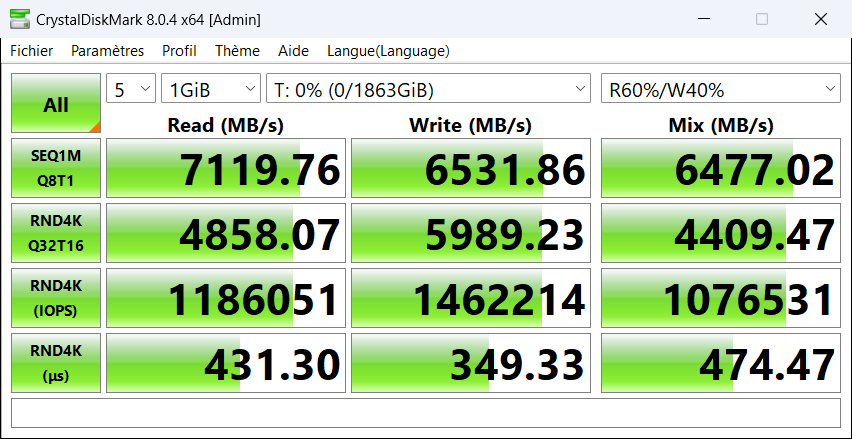Viewport: 852px width, 439px height.
Task: Open the Profil menu
Action: [x=179, y=51]
